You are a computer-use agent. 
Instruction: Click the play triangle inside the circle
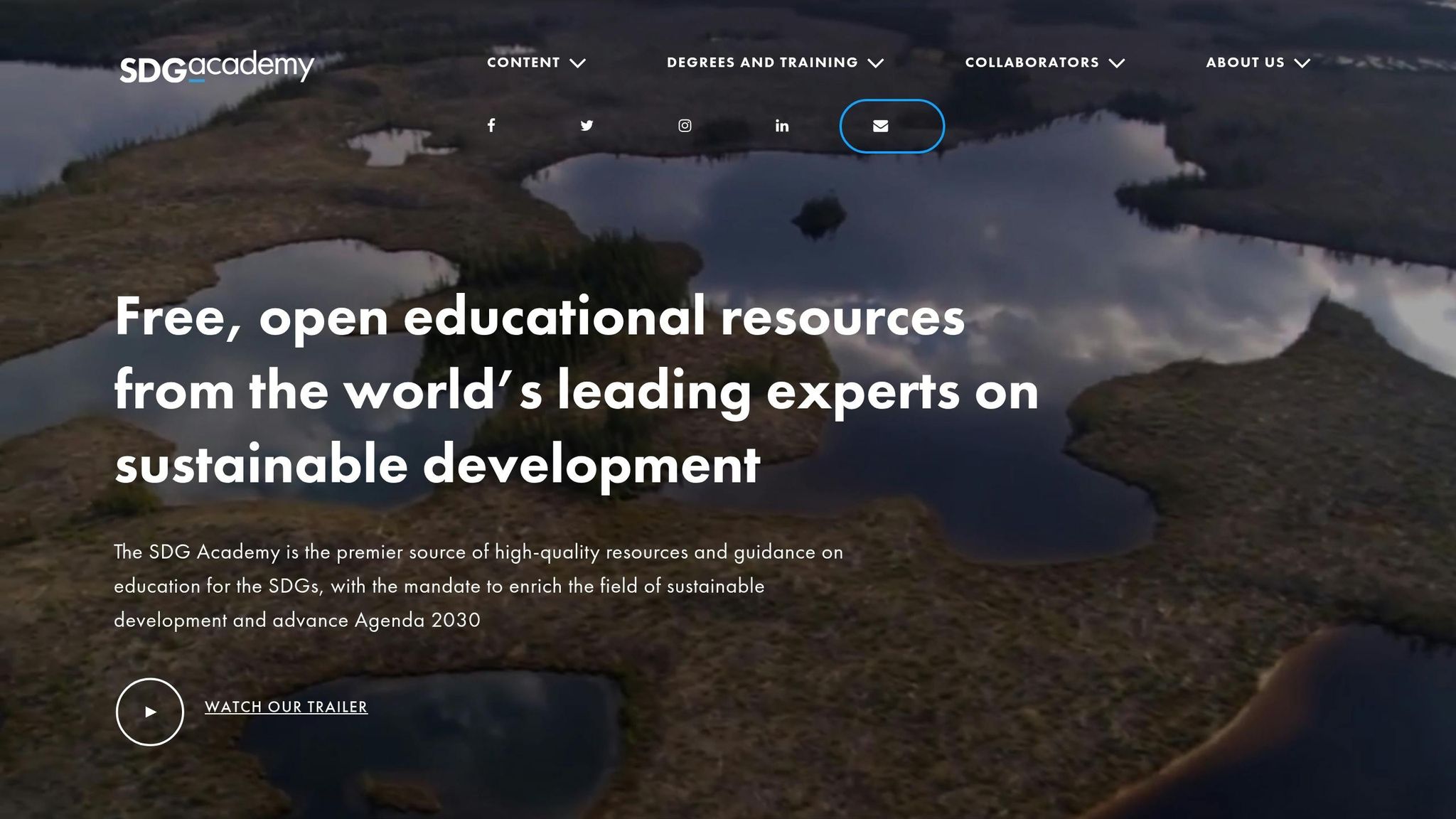(x=151, y=711)
